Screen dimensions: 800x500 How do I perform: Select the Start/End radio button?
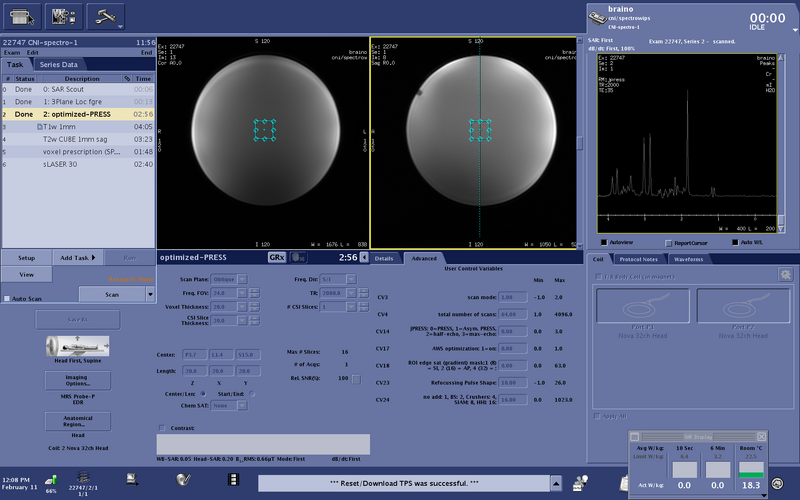pyautogui.click(x=252, y=394)
